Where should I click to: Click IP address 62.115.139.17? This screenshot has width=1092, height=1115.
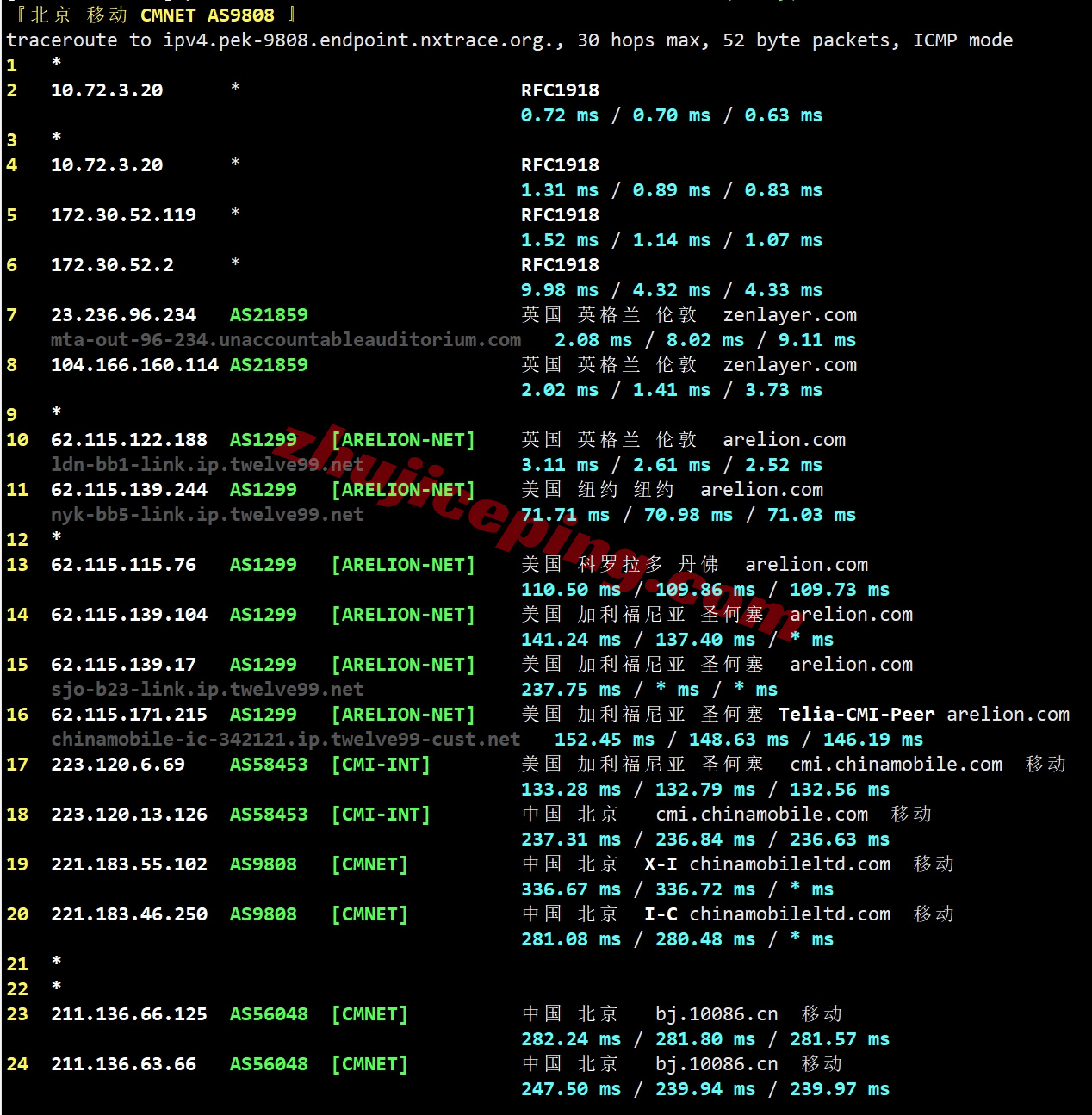(123, 665)
